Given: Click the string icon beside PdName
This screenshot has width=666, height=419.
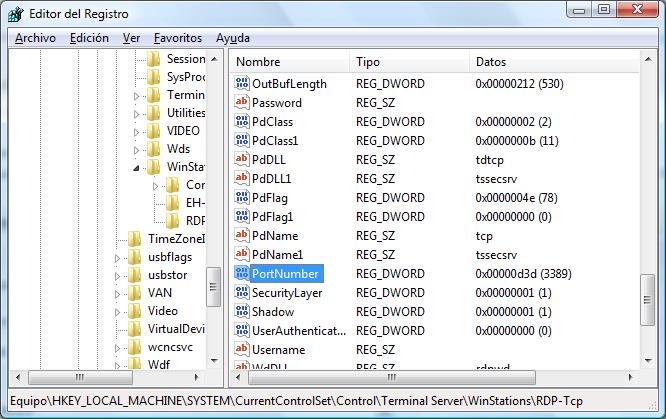Looking at the screenshot, I should (x=242, y=235).
